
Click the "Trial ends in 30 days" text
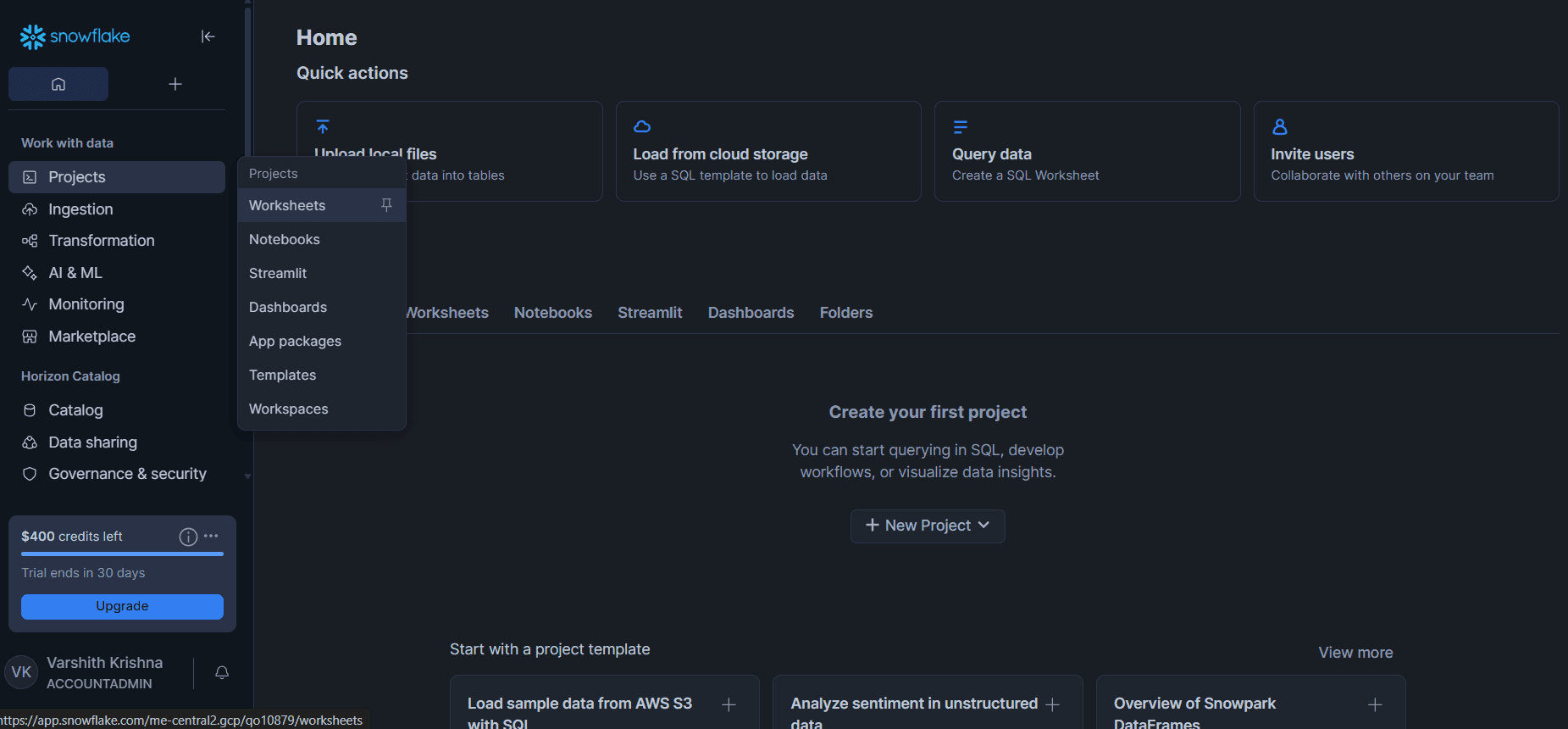pyautogui.click(x=83, y=573)
